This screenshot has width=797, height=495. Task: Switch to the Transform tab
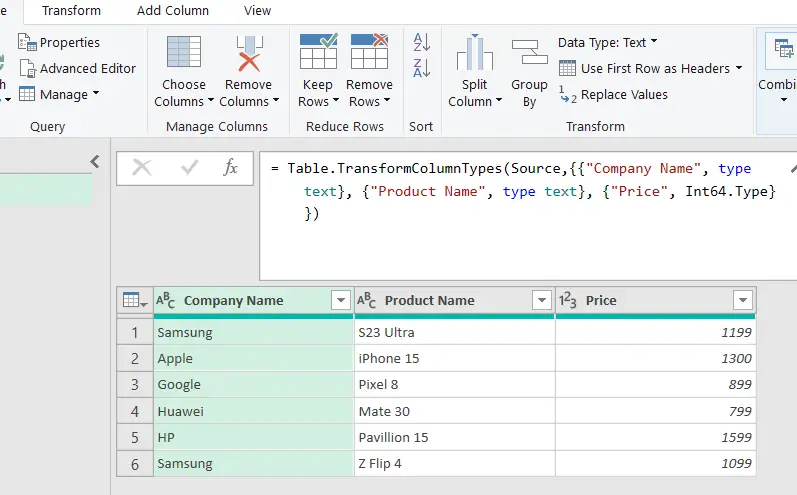coord(71,11)
